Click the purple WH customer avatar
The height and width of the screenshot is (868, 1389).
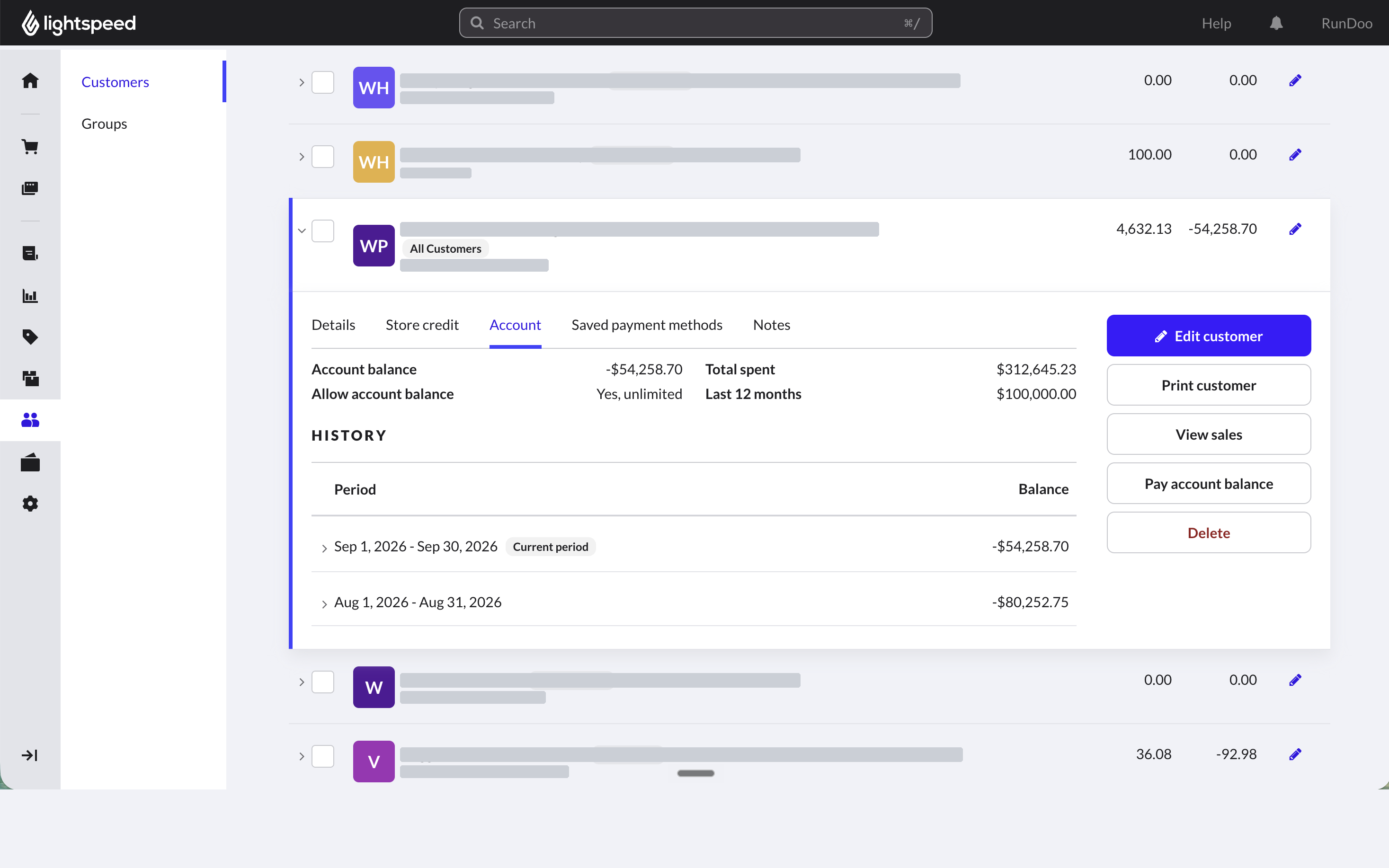pyautogui.click(x=374, y=88)
